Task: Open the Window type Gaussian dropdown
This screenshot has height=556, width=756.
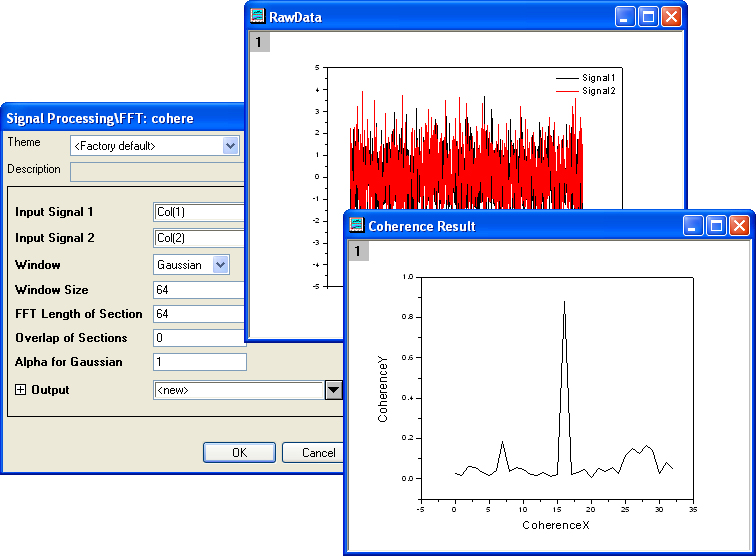Action: 220,265
